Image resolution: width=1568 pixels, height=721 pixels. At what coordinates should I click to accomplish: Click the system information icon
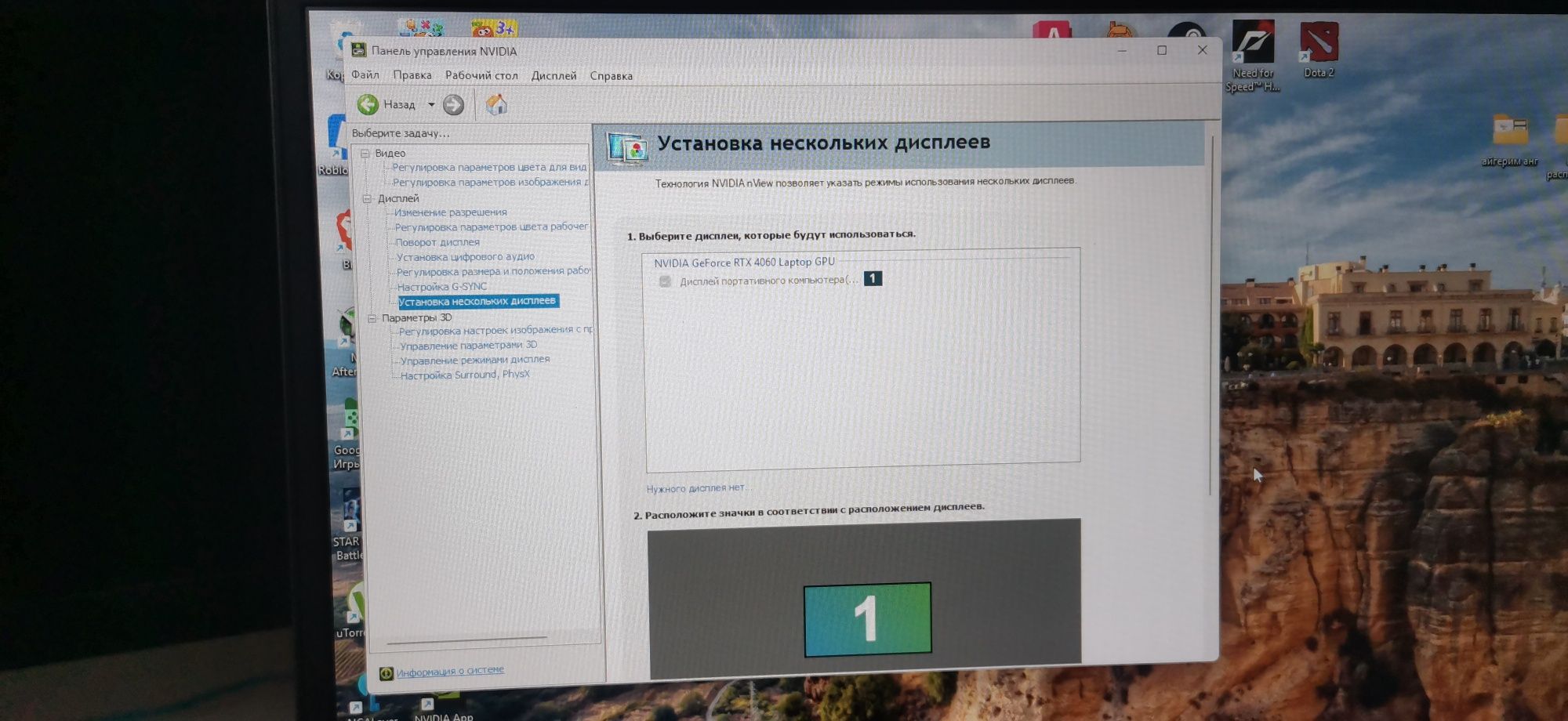tap(386, 673)
